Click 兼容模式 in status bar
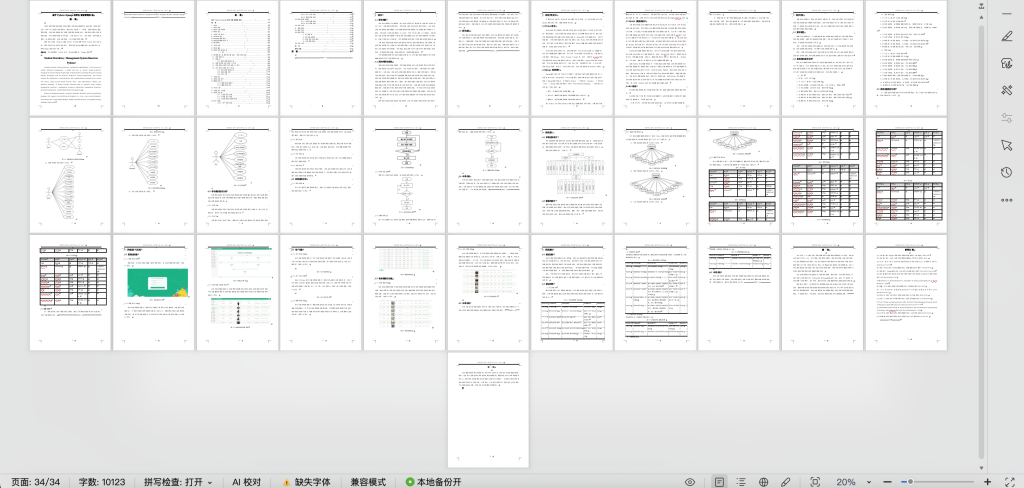This screenshot has width=1024, height=488. 368,482
